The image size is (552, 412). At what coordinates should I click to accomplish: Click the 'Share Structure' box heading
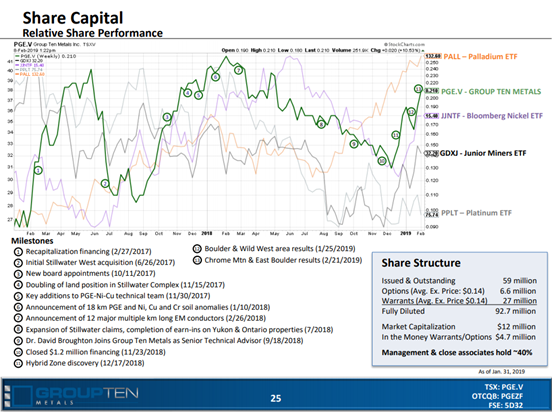pos(421,263)
